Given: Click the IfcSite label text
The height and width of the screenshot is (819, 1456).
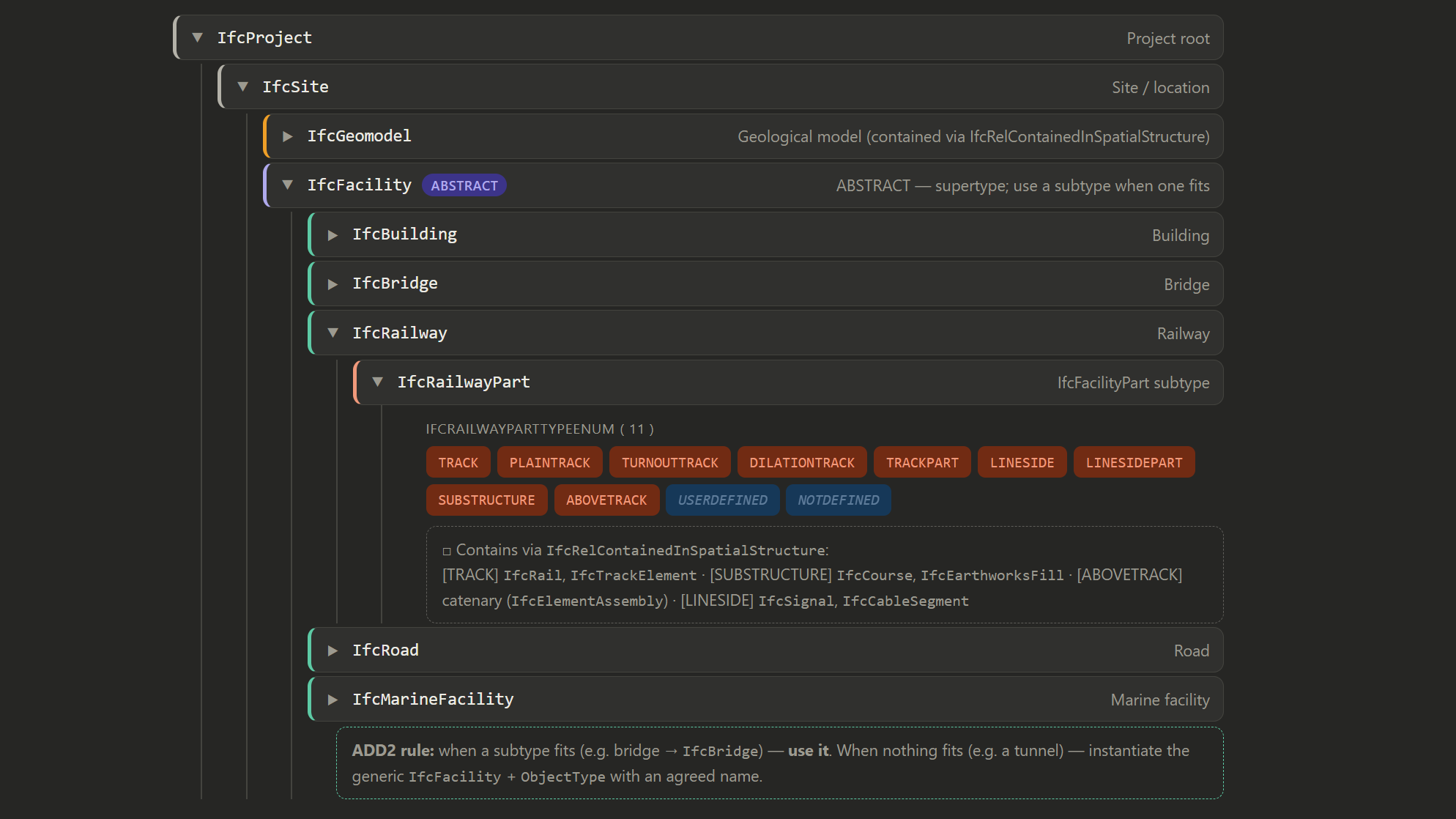Looking at the screenshot, I should pyautogui.click(x=295, y=86).
